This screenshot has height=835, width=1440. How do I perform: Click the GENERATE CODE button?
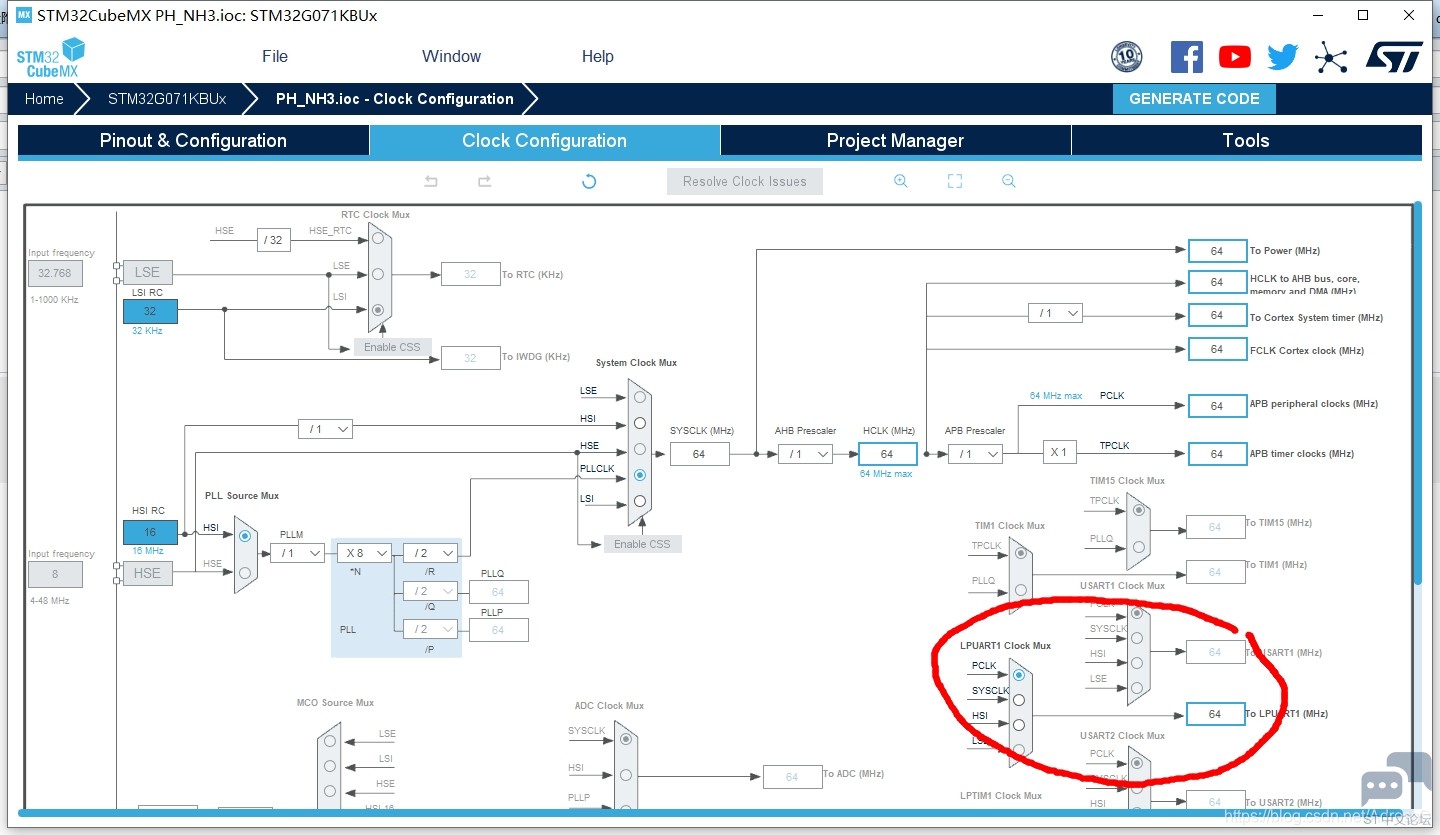(1194, 99)
